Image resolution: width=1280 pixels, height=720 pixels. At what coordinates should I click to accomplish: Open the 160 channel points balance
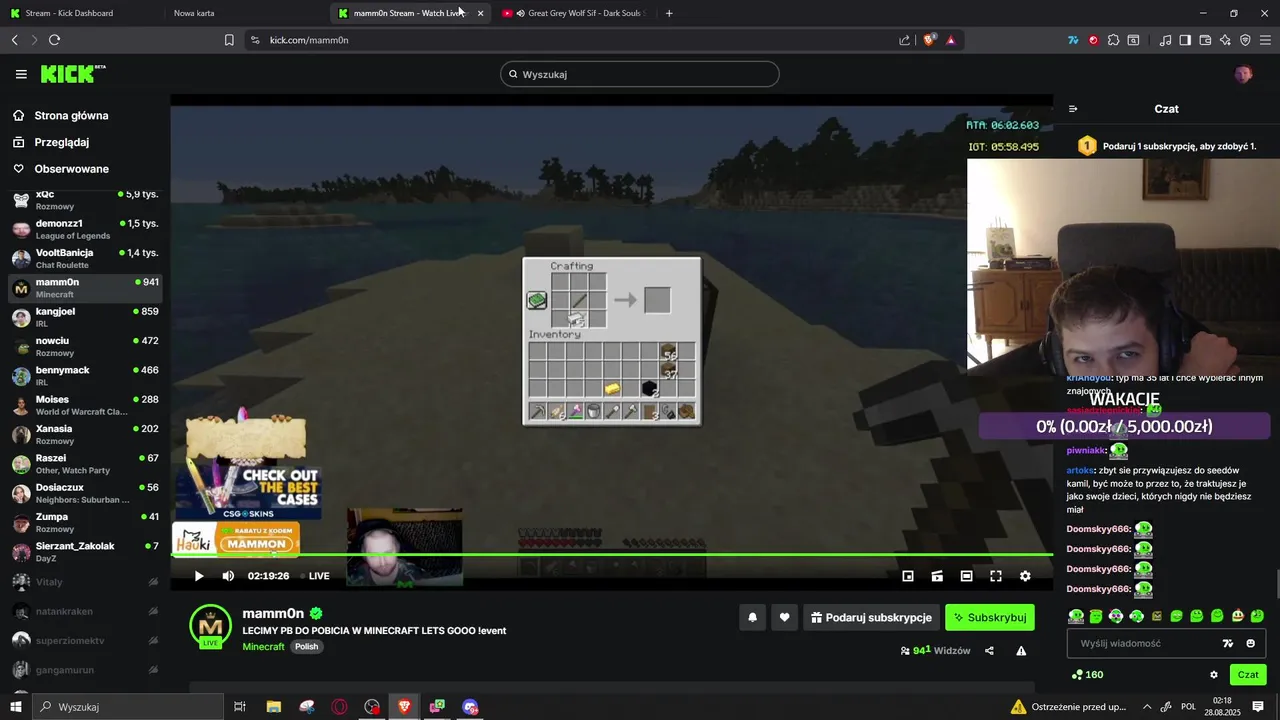point(1087,675)
